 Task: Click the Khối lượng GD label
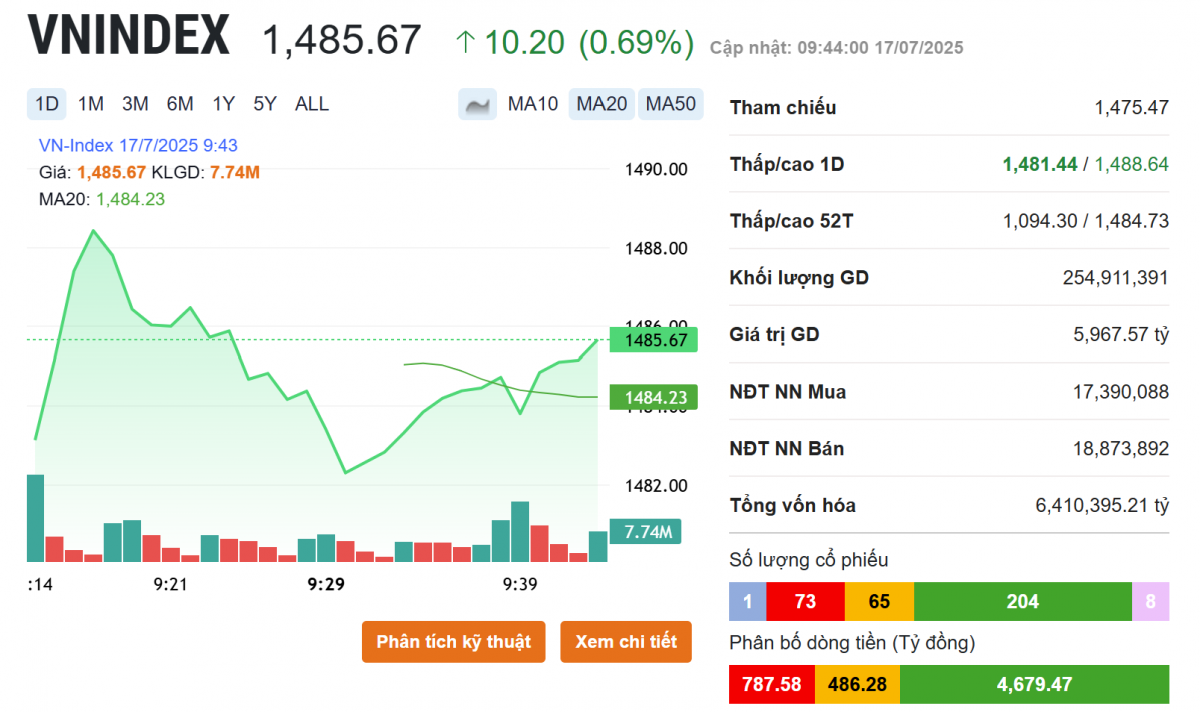(x=799, y=278)
